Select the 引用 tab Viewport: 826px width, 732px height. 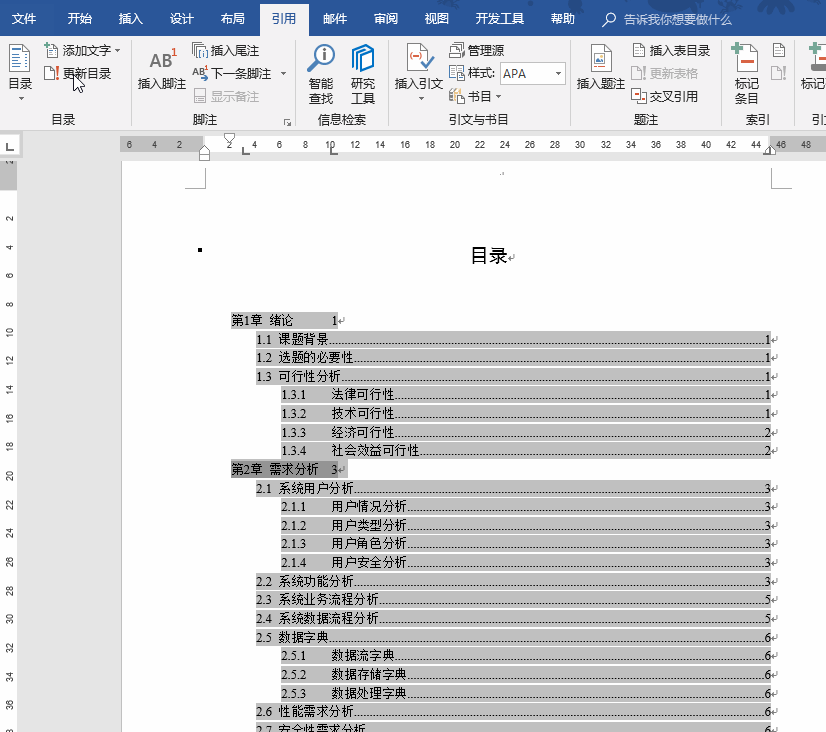coord(284,19)
